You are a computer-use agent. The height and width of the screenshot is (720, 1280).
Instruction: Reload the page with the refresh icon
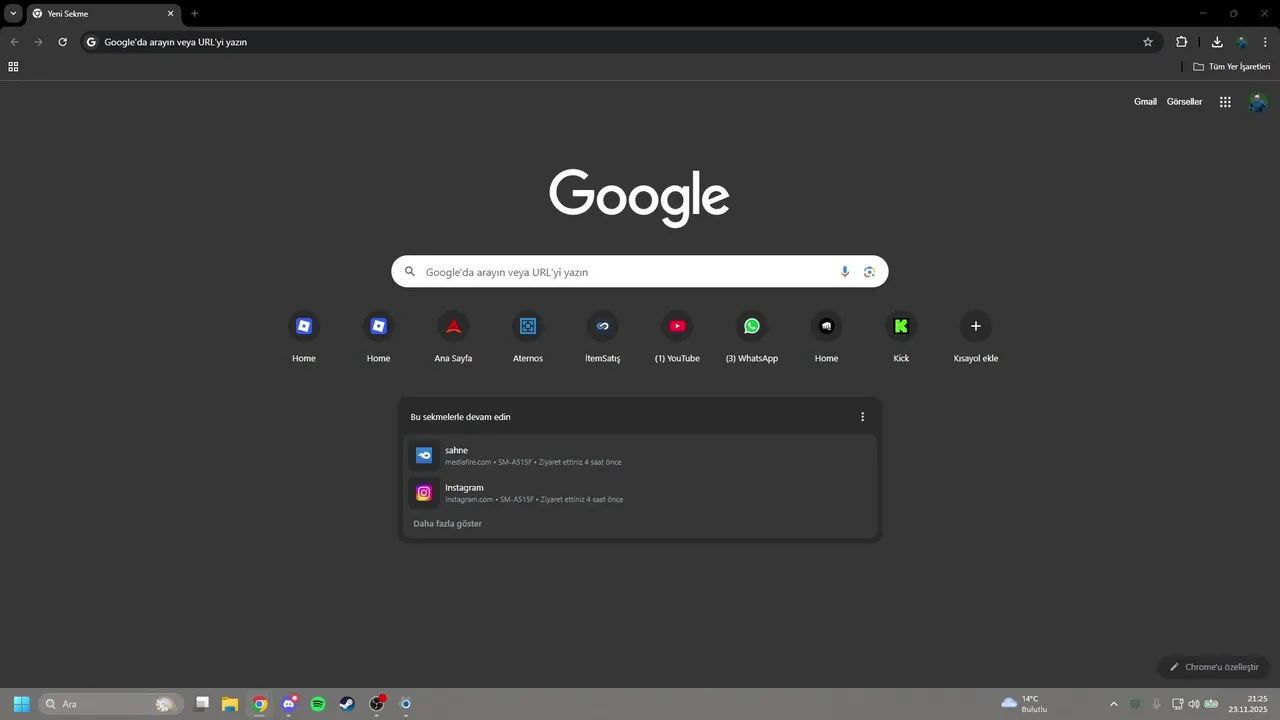pos(62,42)
